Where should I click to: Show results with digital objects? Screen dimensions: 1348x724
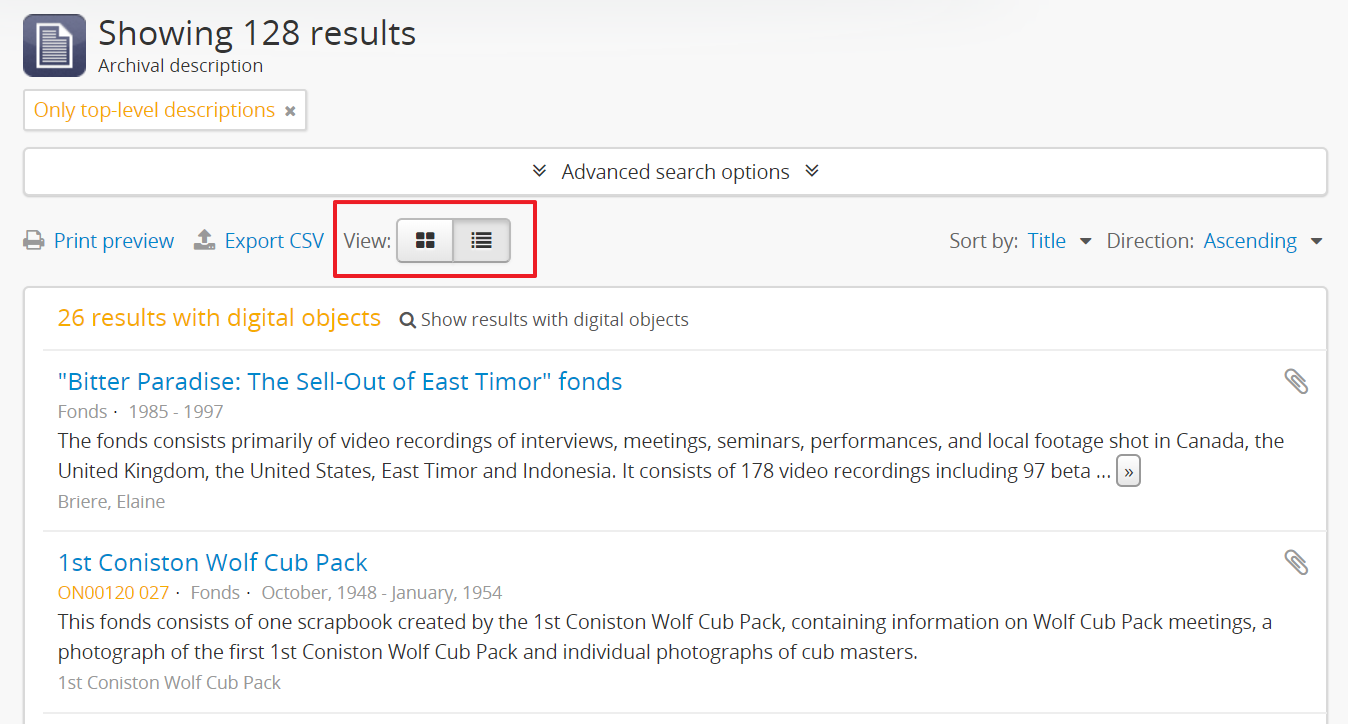[x=554, y=320]
